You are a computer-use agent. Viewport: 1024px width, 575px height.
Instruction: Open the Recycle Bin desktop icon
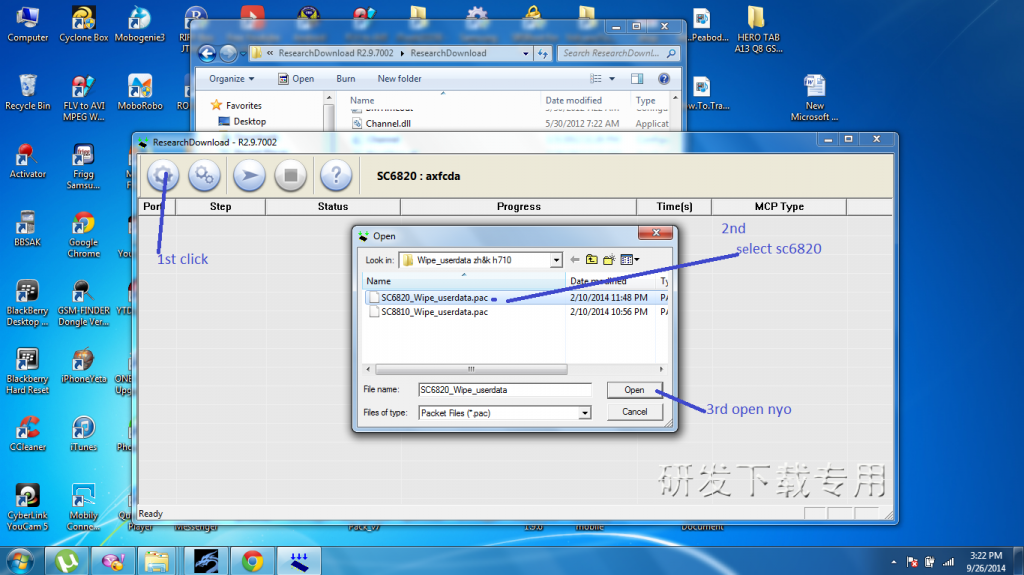pos(27,92)
